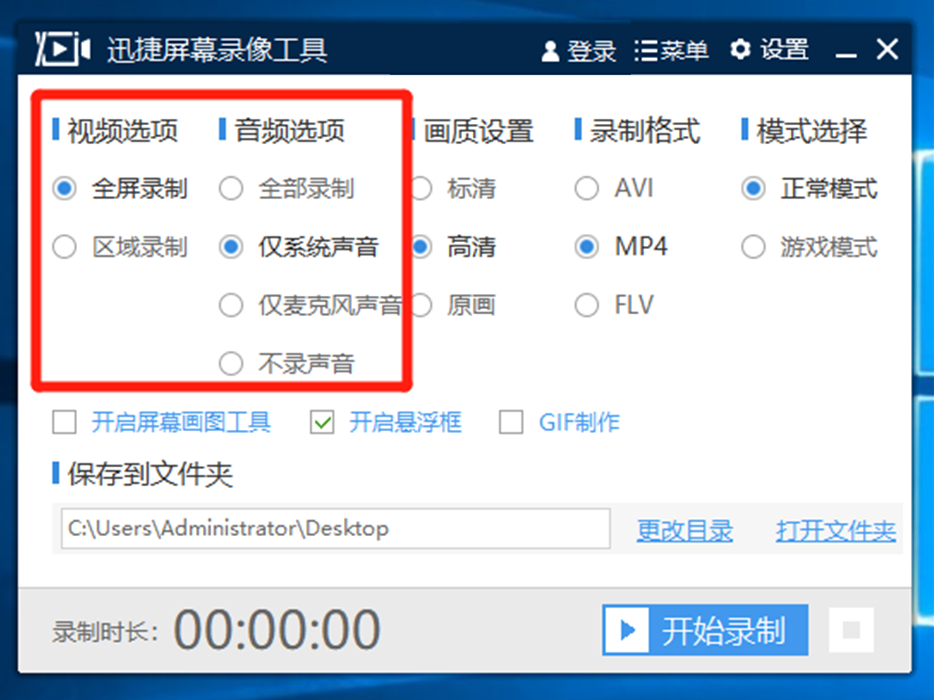Select 正常模式 normal mode

click(754, 189)
